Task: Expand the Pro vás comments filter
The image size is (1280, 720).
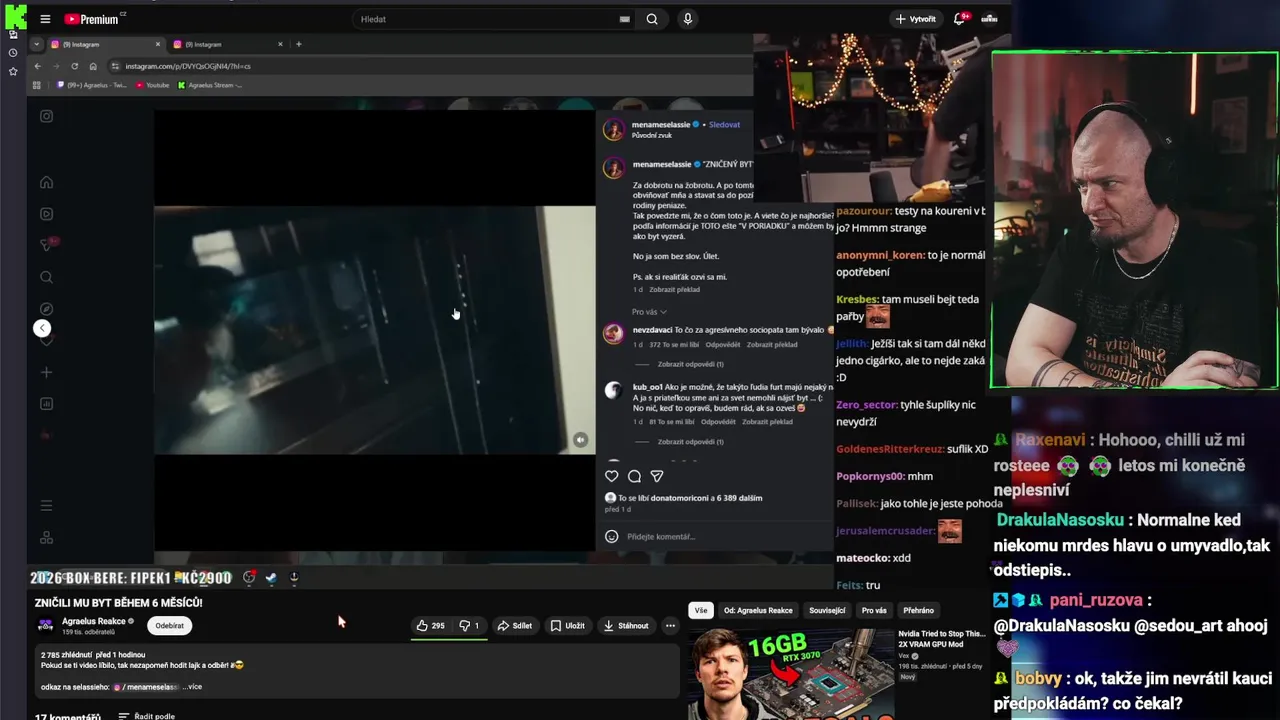Action: pyautogui.click(x=649, y=312)
